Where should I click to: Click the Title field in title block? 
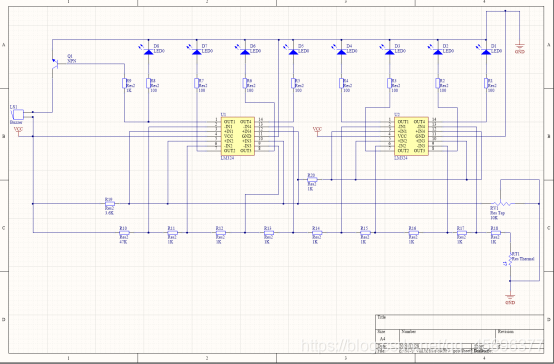click(459, 322)
